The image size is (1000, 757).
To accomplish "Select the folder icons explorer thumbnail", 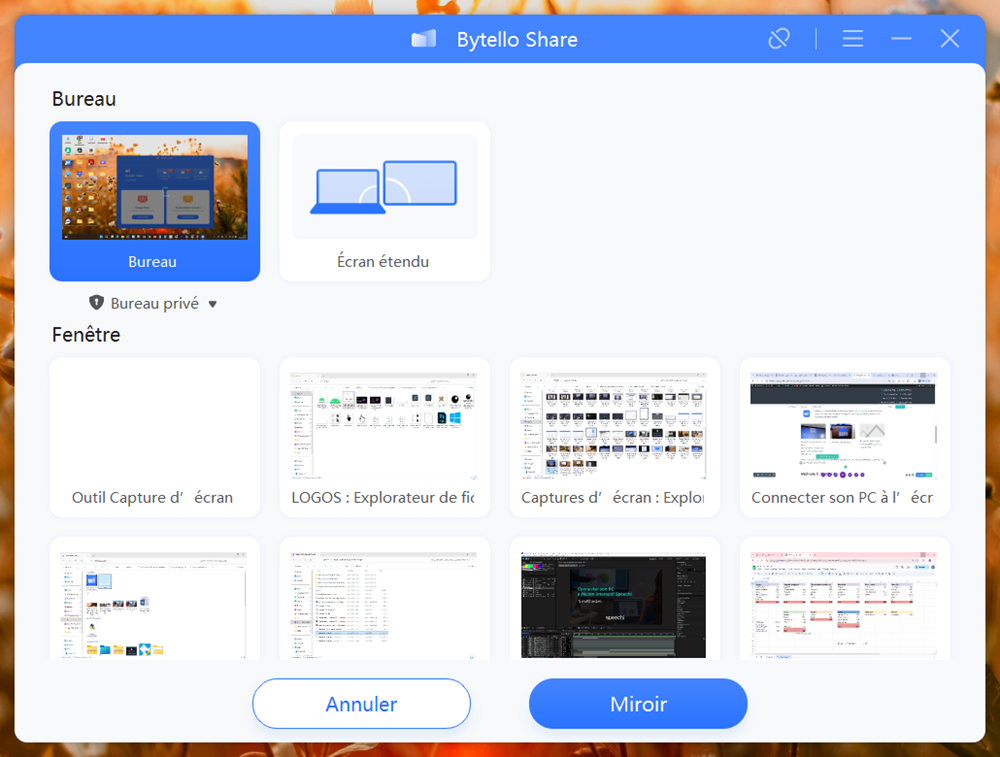I will click(x=155, y=602).
